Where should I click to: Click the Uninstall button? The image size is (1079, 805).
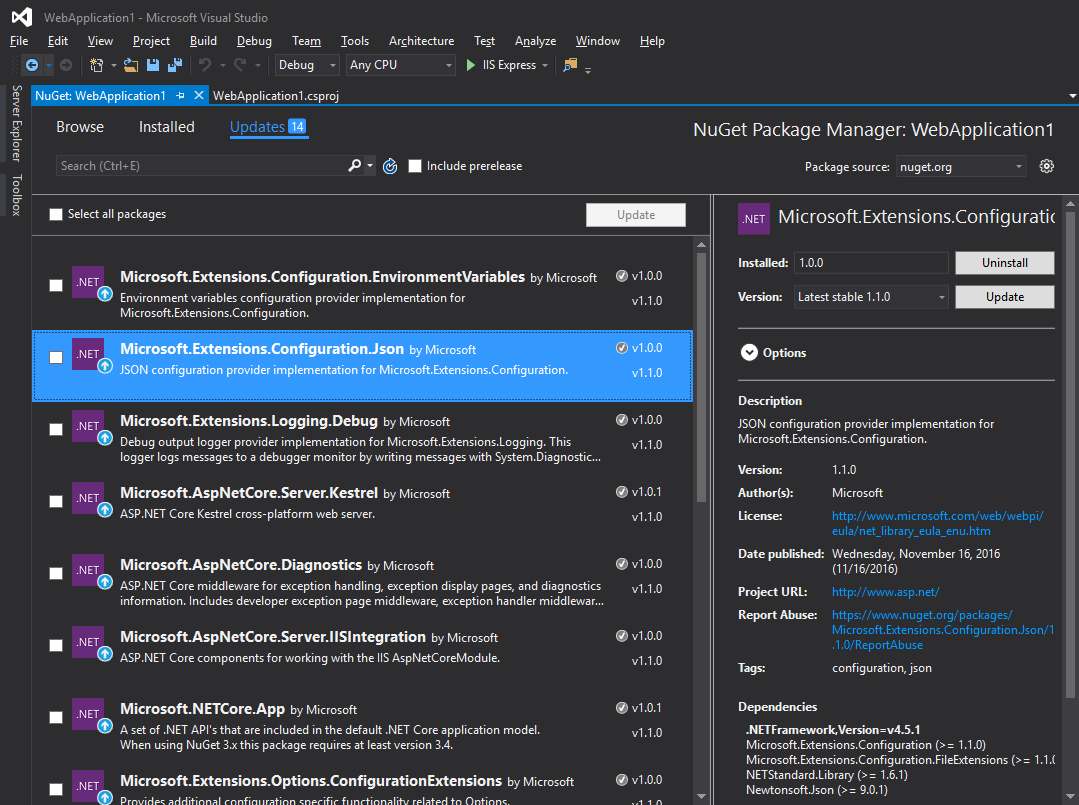click(1004, 262)
